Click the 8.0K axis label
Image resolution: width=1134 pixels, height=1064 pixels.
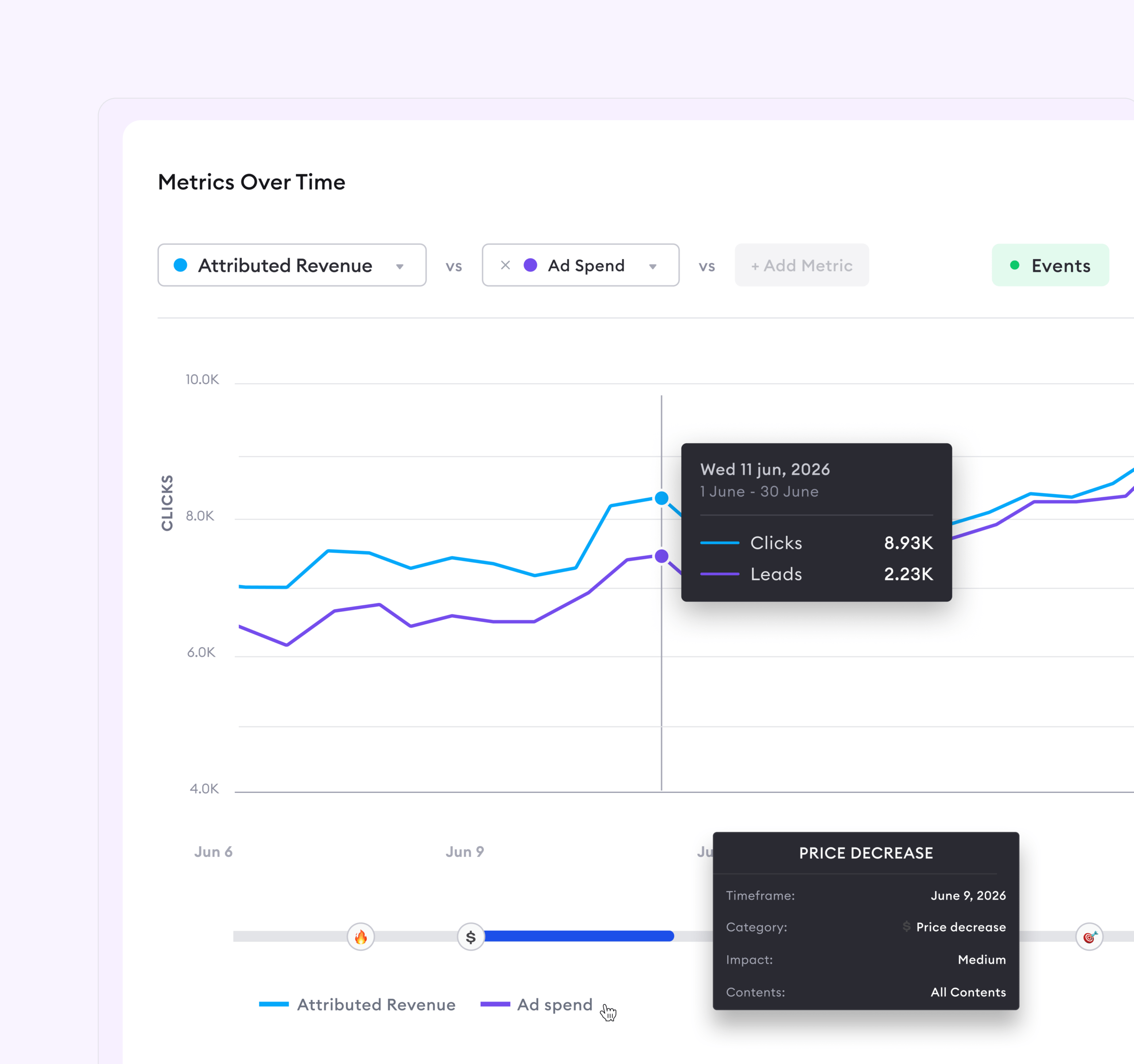pyautogui.click(x=200, y=516)
